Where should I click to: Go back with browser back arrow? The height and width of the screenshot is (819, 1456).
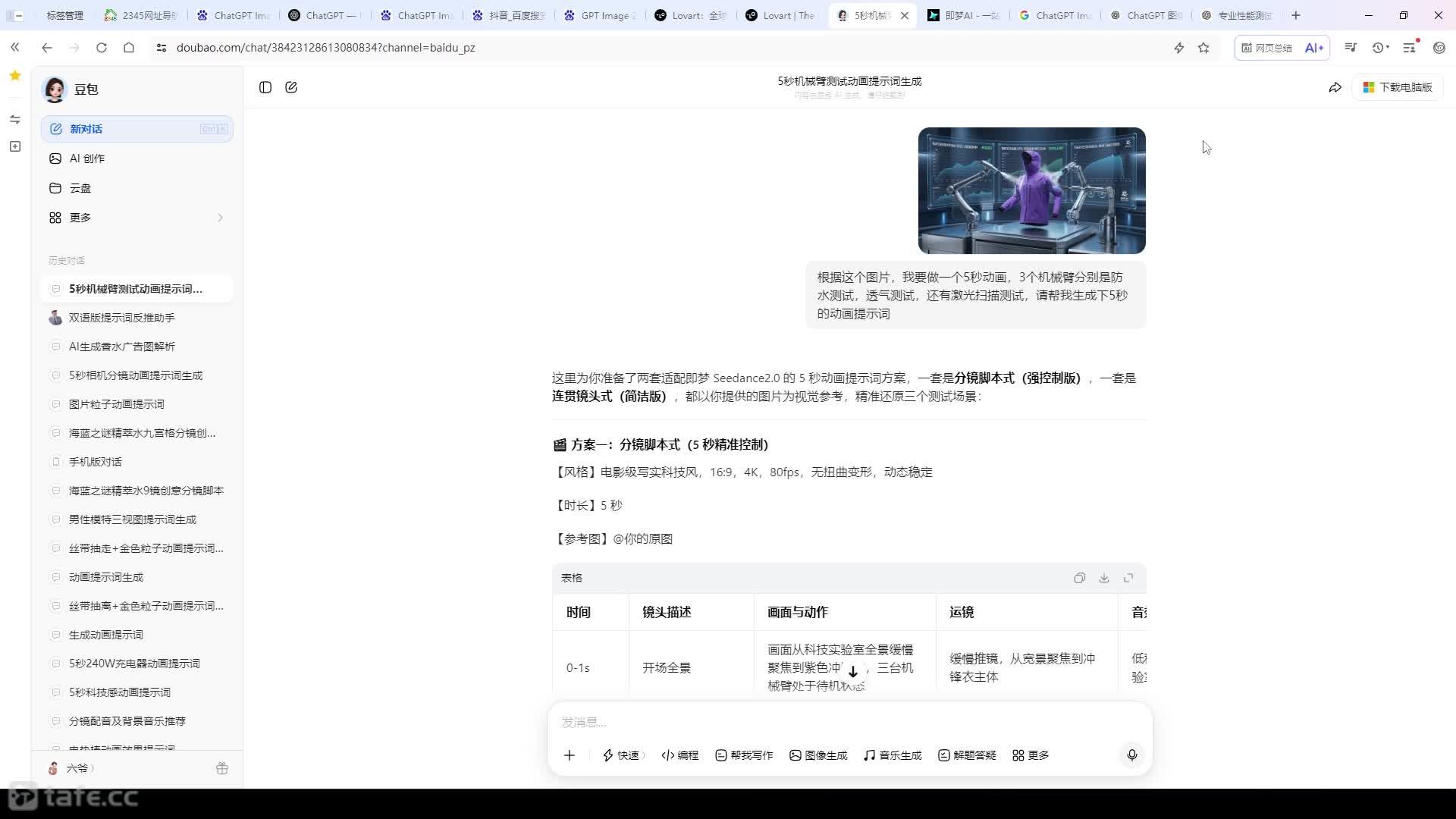pyautogui.click(x=47, y=48)
